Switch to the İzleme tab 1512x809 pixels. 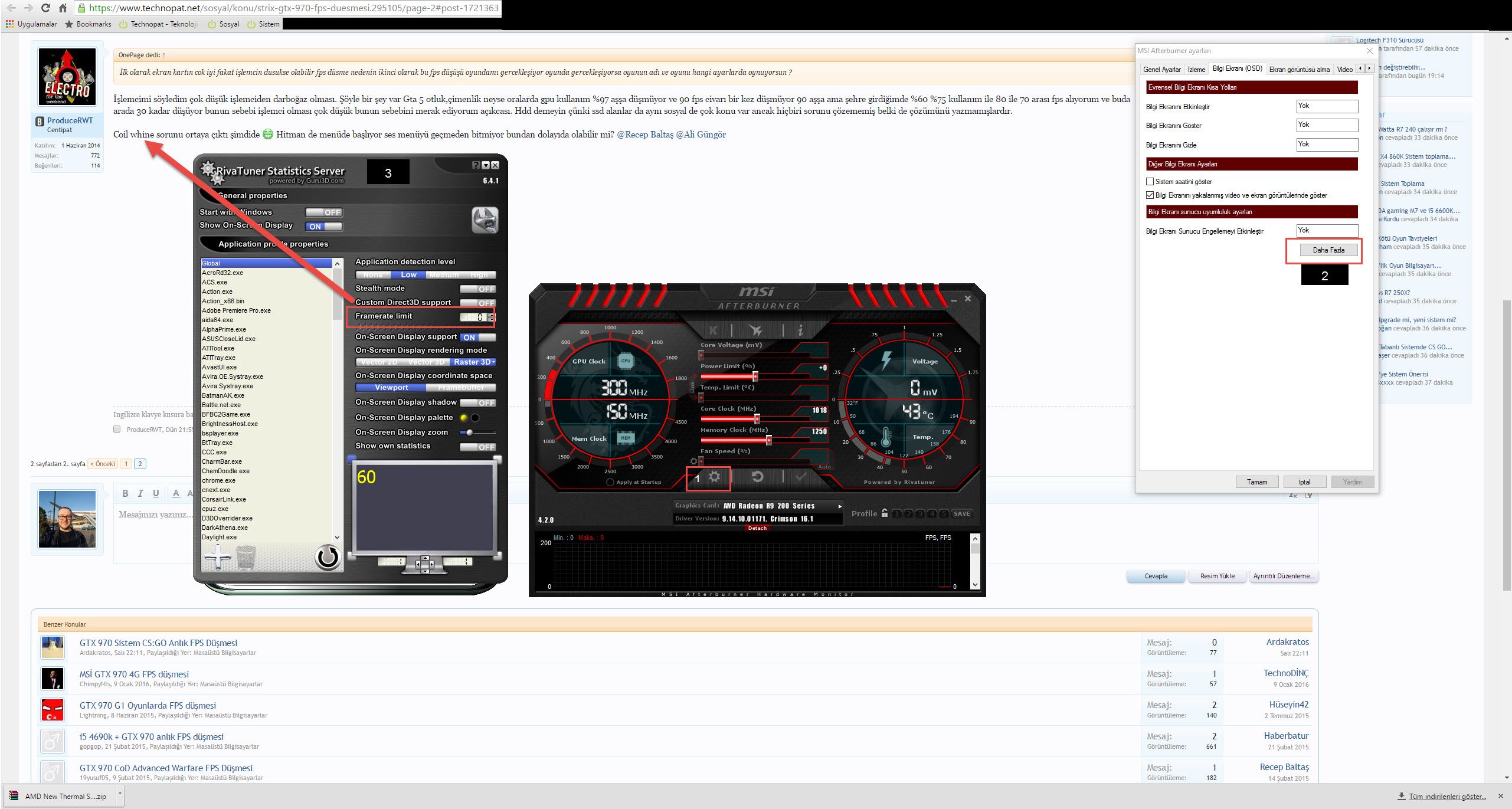coord(1196,70)
